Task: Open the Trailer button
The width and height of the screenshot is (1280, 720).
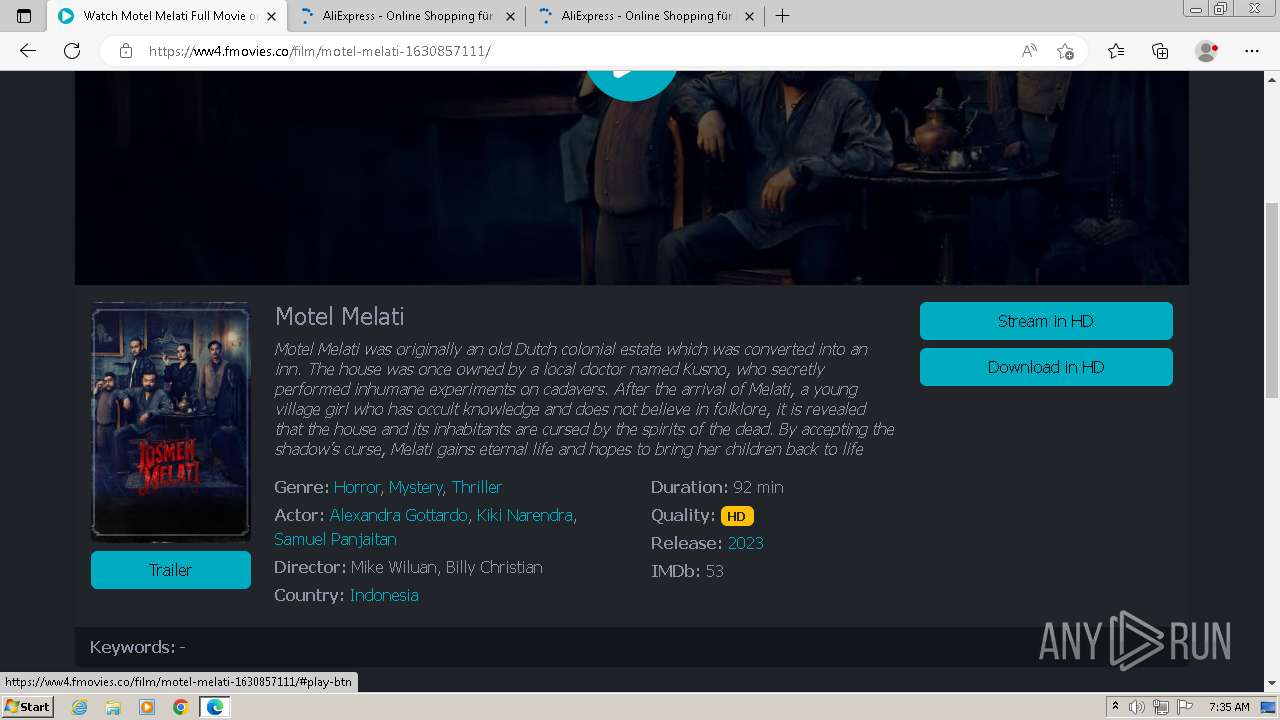Action: (171, 570)
